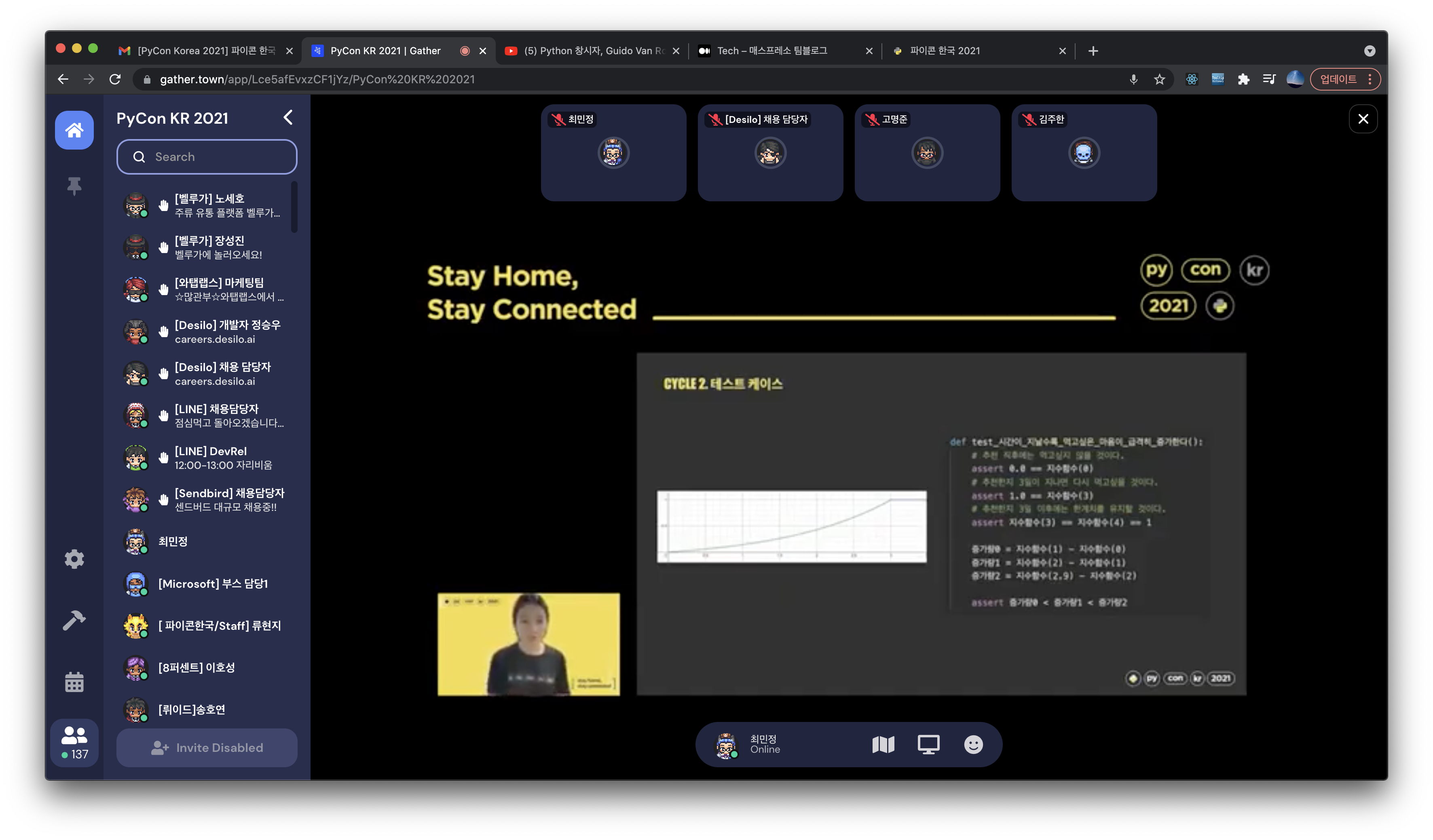
Task: Open the build hammer tool
Action: [x=74, y=620]
